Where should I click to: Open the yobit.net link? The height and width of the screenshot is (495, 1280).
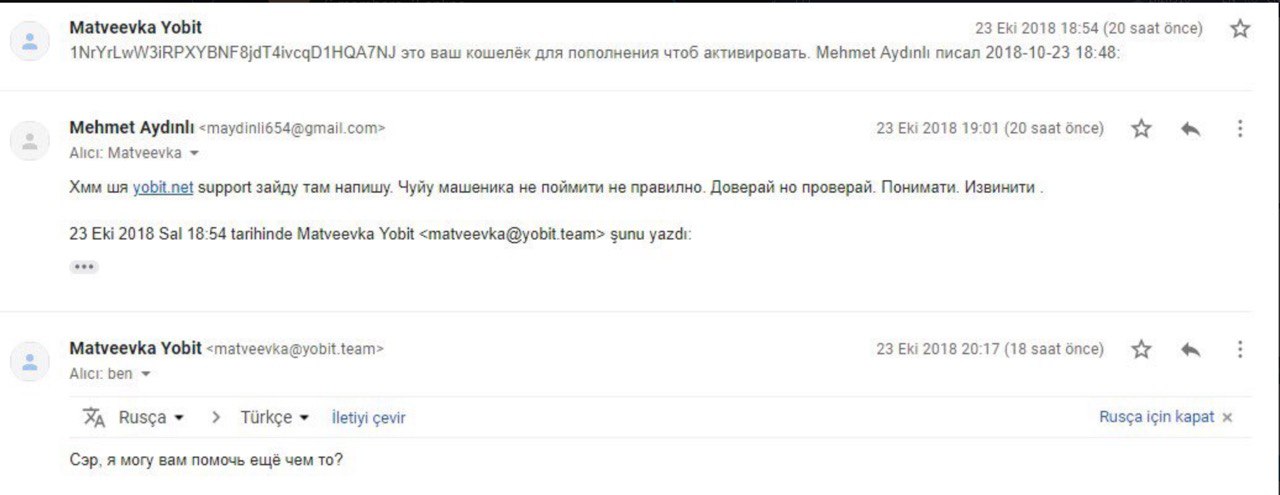pos(163,187)
